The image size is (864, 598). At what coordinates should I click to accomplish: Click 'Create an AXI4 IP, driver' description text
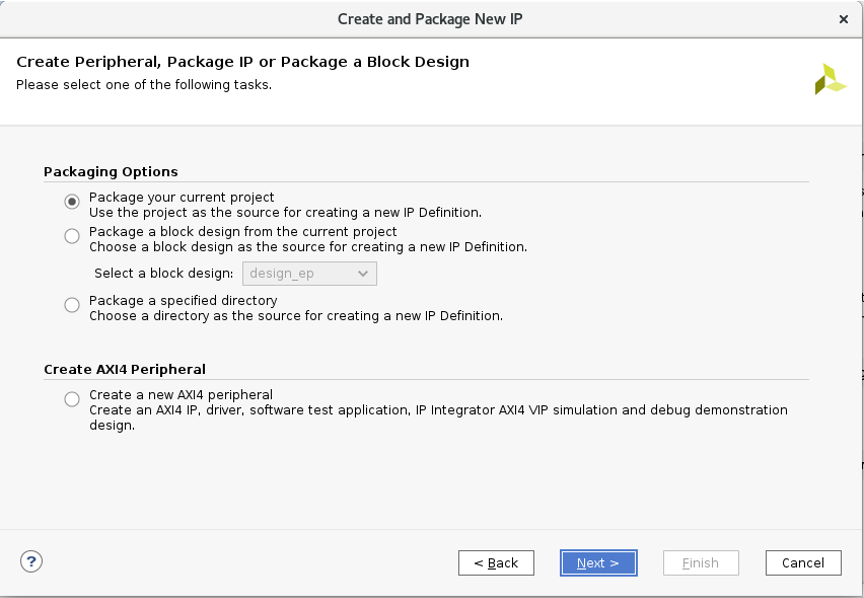pyautogui.click(x=438, y=418)
